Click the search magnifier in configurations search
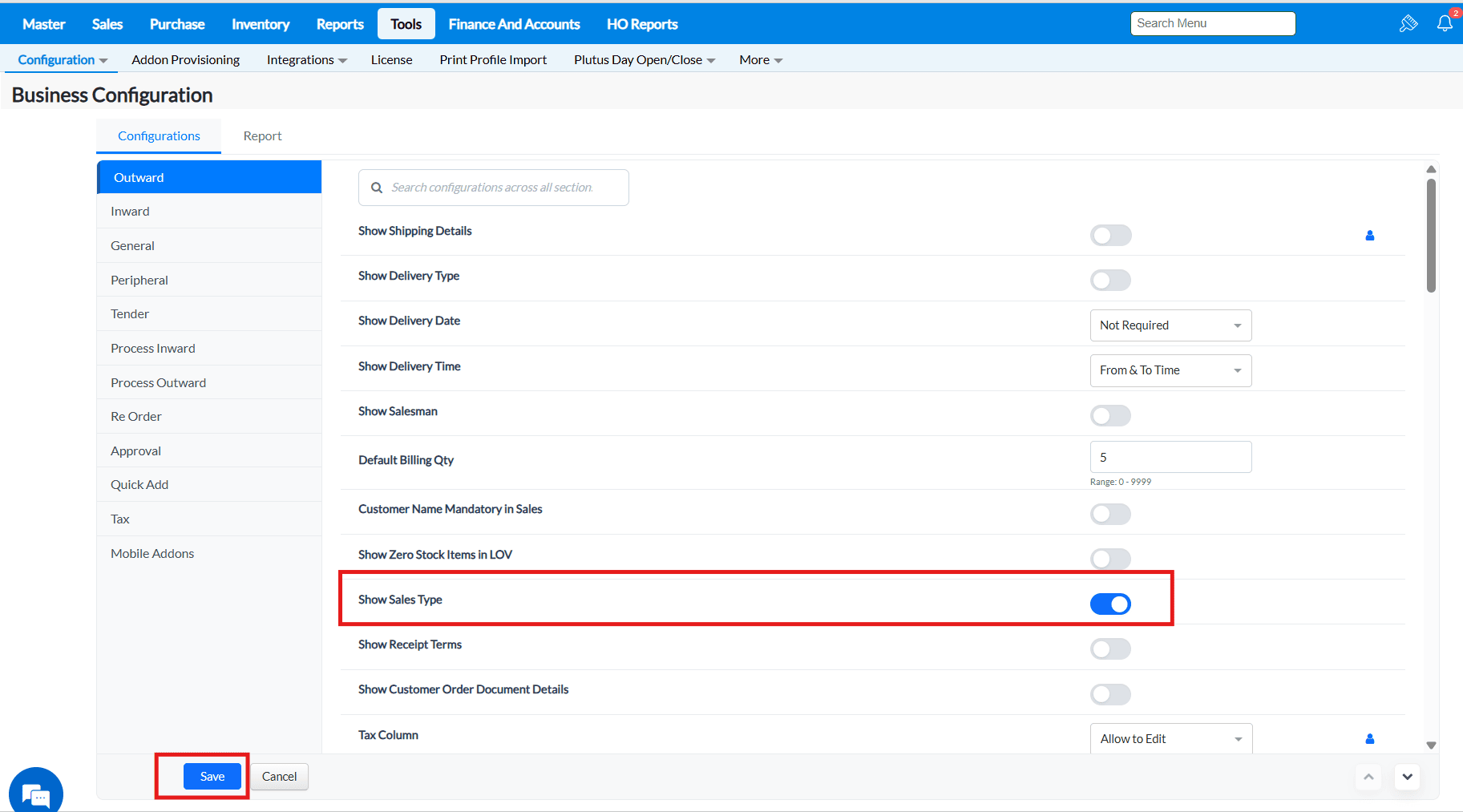Screen dimensions: 1463x812 click(x=377, y=188)
